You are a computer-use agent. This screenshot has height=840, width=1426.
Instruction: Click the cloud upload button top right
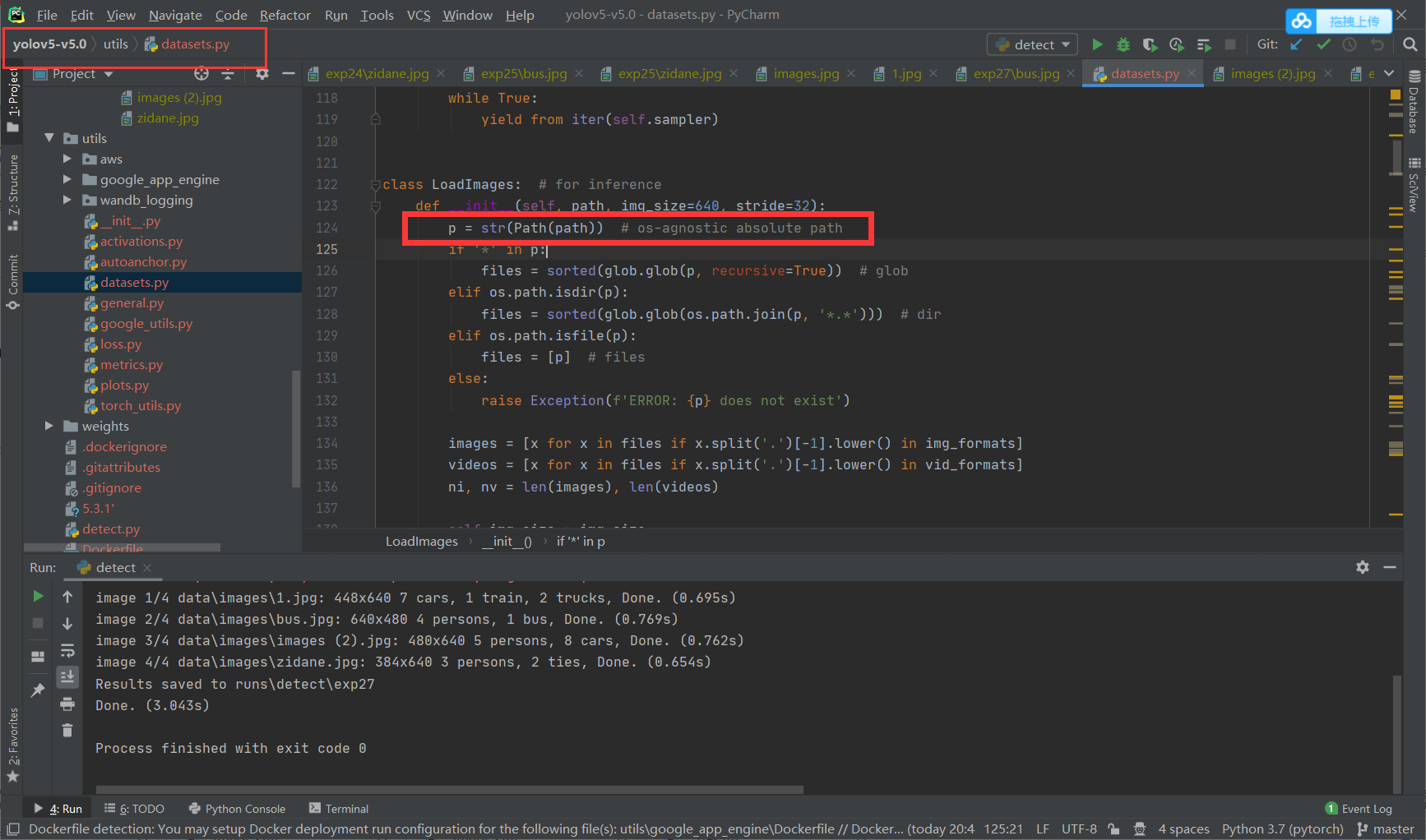(x=1339, y=21)
